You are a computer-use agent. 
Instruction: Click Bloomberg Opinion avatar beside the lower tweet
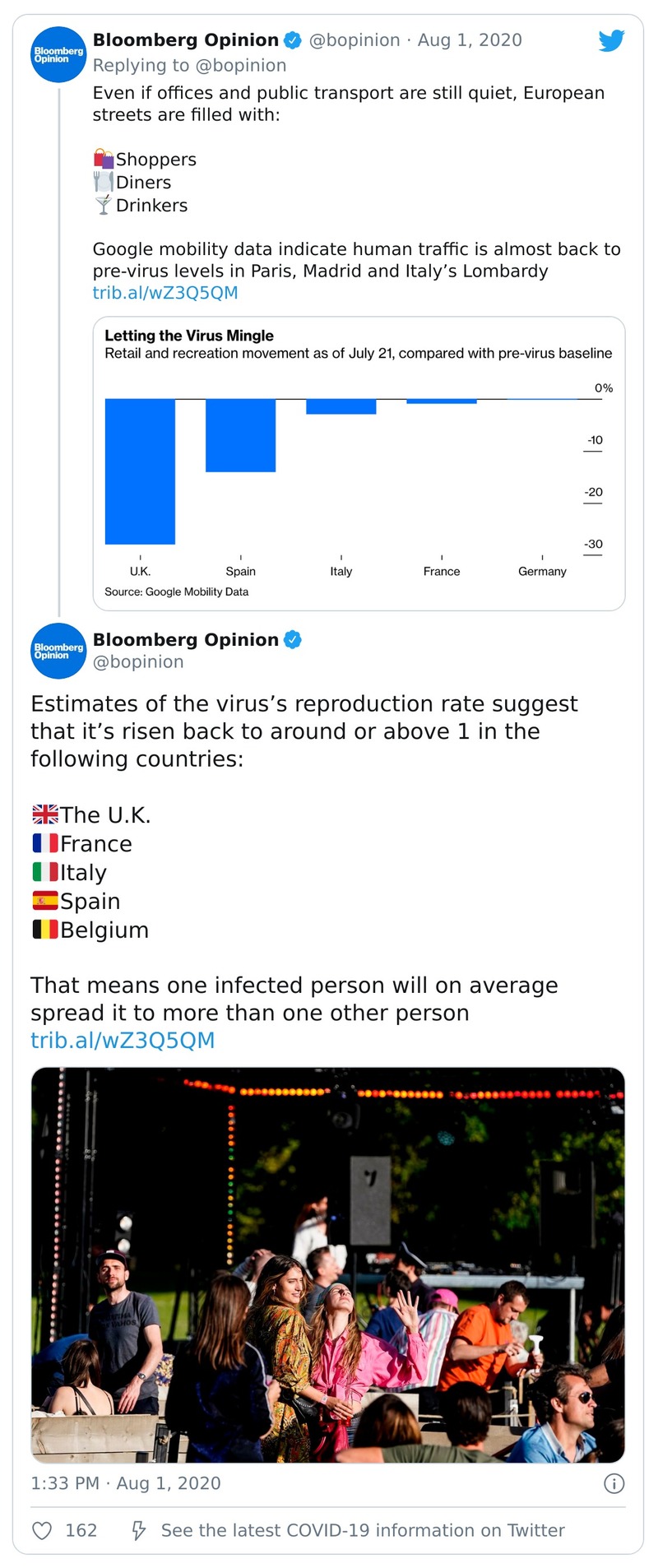tap(58, 652)
